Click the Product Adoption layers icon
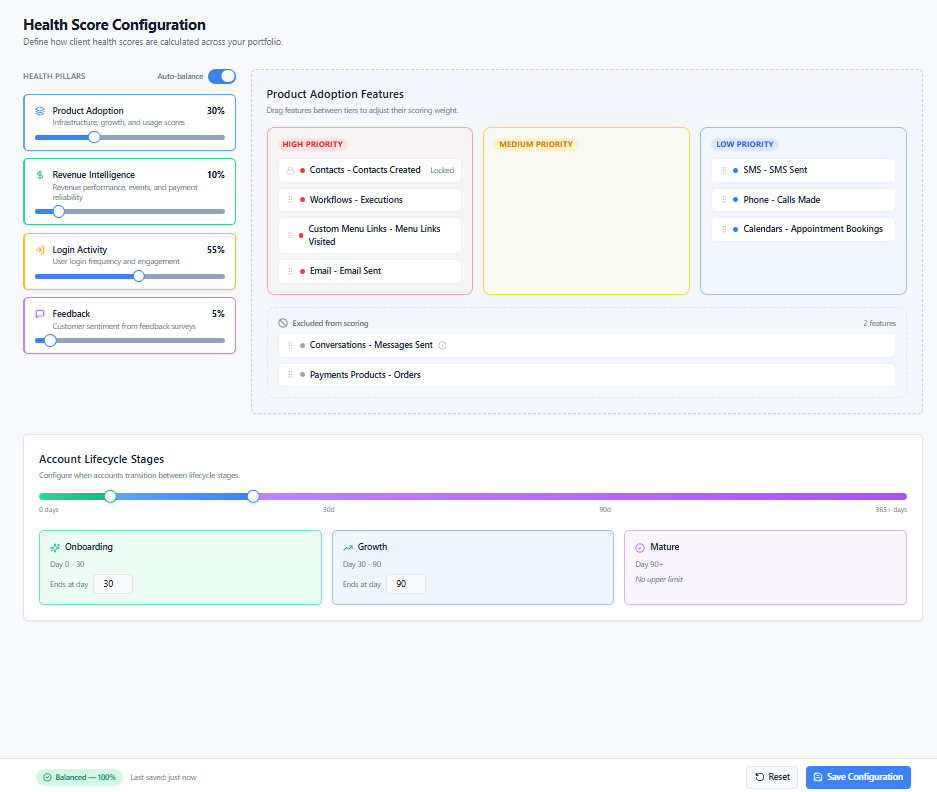The image size is (937, 792). click(x=40, y=111)
